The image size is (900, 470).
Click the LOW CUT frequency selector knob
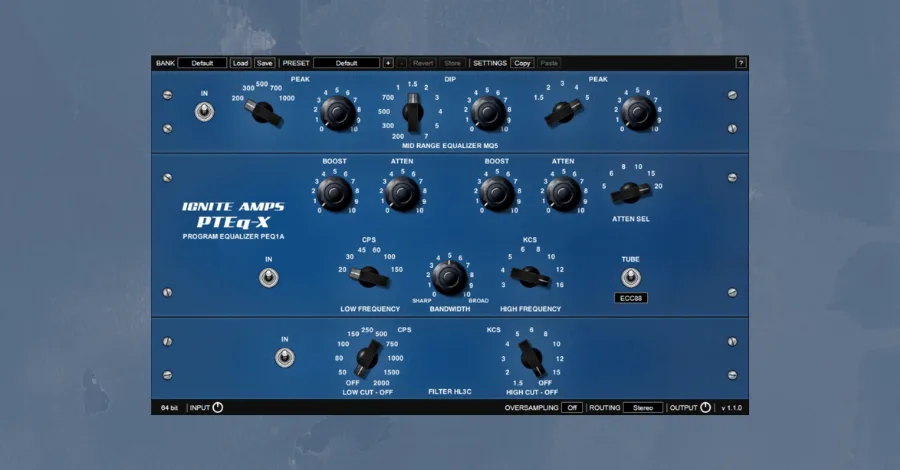(368, 358)
